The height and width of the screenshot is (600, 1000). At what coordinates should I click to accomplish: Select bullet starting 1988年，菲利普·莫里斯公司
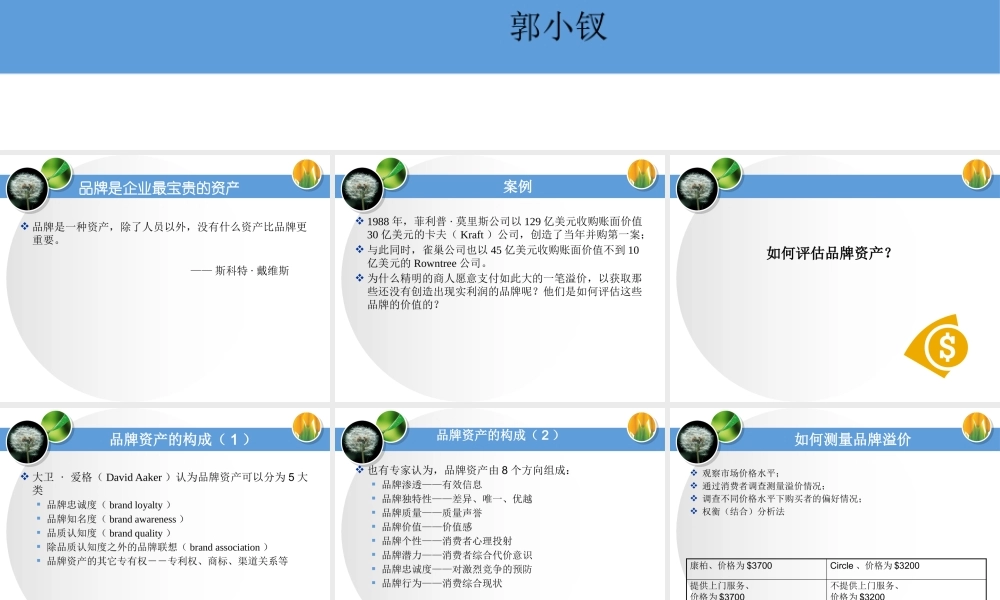pos(505,228)
